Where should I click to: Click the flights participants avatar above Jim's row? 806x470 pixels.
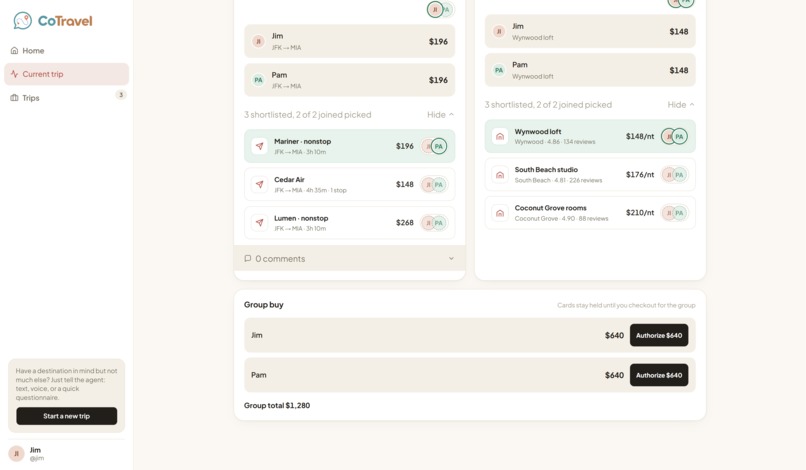(435, 9)
